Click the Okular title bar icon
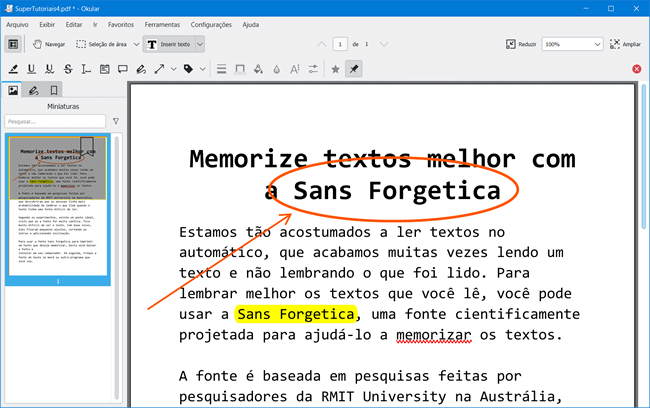Image resolution: width=650 pixels, height=408 pixels. tap(8, 8)
